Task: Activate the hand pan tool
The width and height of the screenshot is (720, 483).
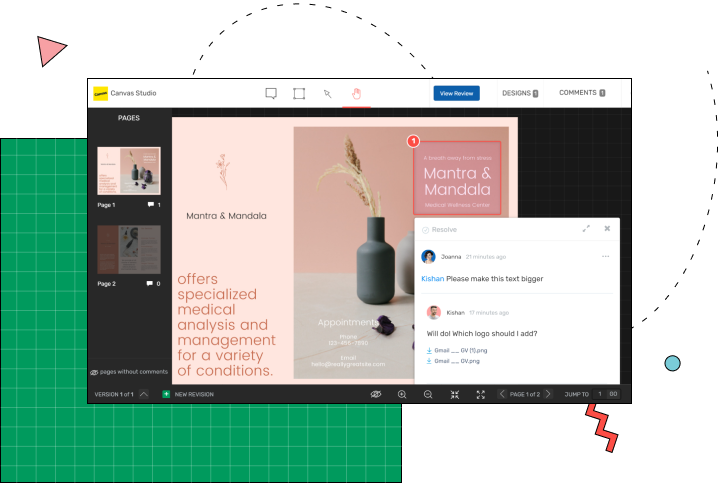Action: click(x=356, y=93)
